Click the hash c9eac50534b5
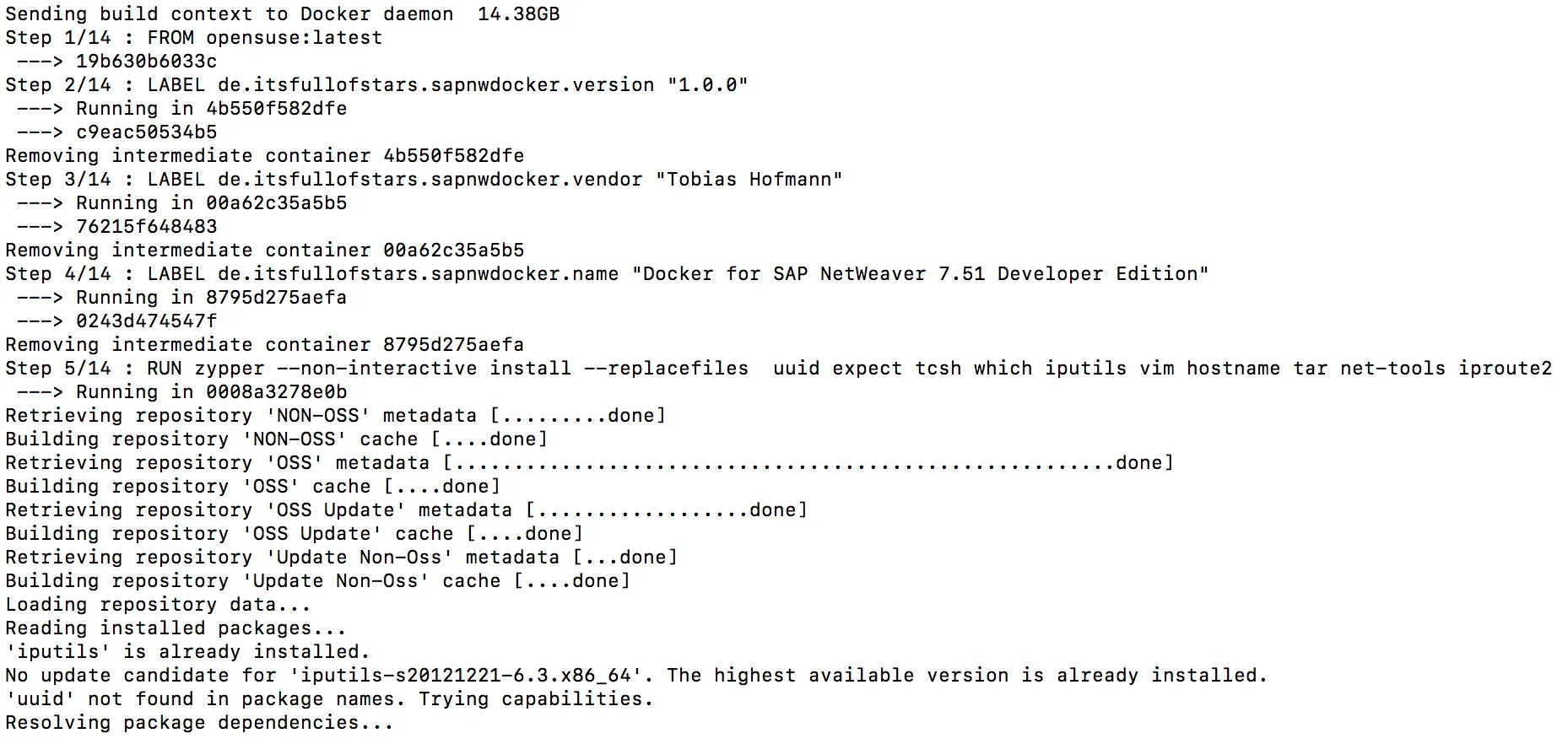The image size is (1568, 744). point(146,132)
